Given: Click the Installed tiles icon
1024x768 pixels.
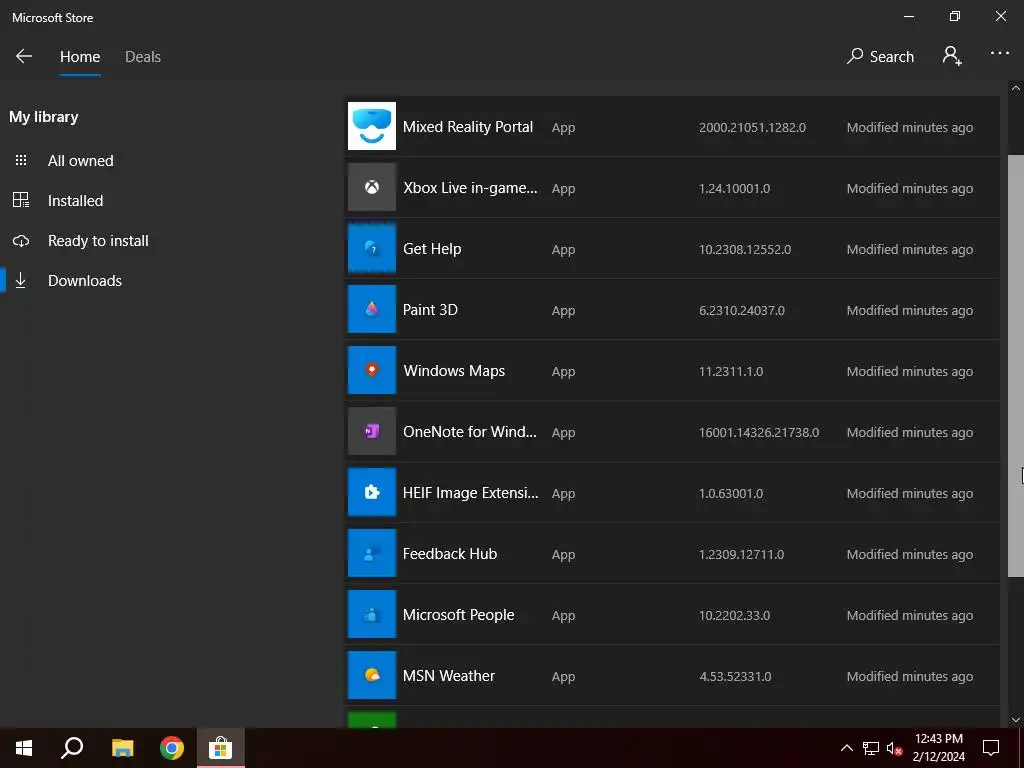Looking at the screenshot, I should [x=21, y=200].
